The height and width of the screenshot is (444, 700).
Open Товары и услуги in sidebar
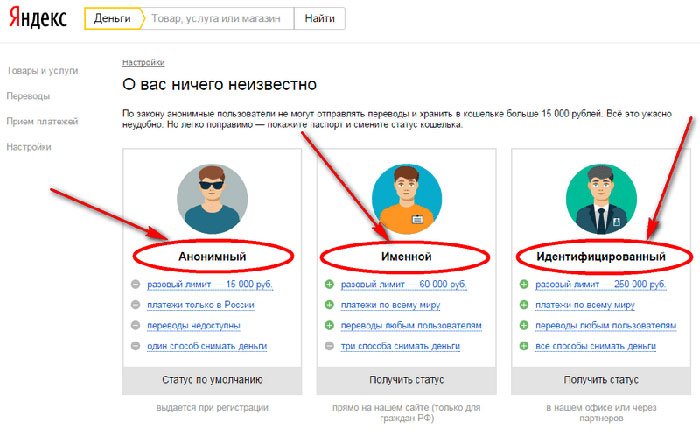(43, 71)
